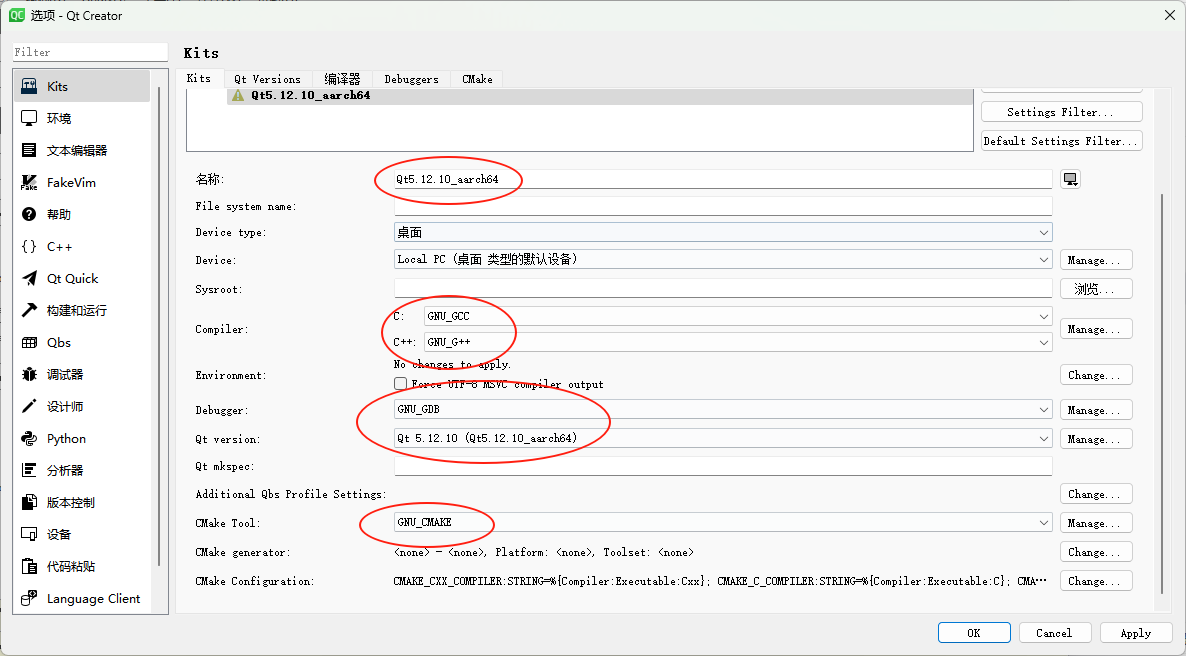This screenshot has width=1186, height=656.
Task: Open the Kits category in sidebar
Action: [x=82, y=86]
